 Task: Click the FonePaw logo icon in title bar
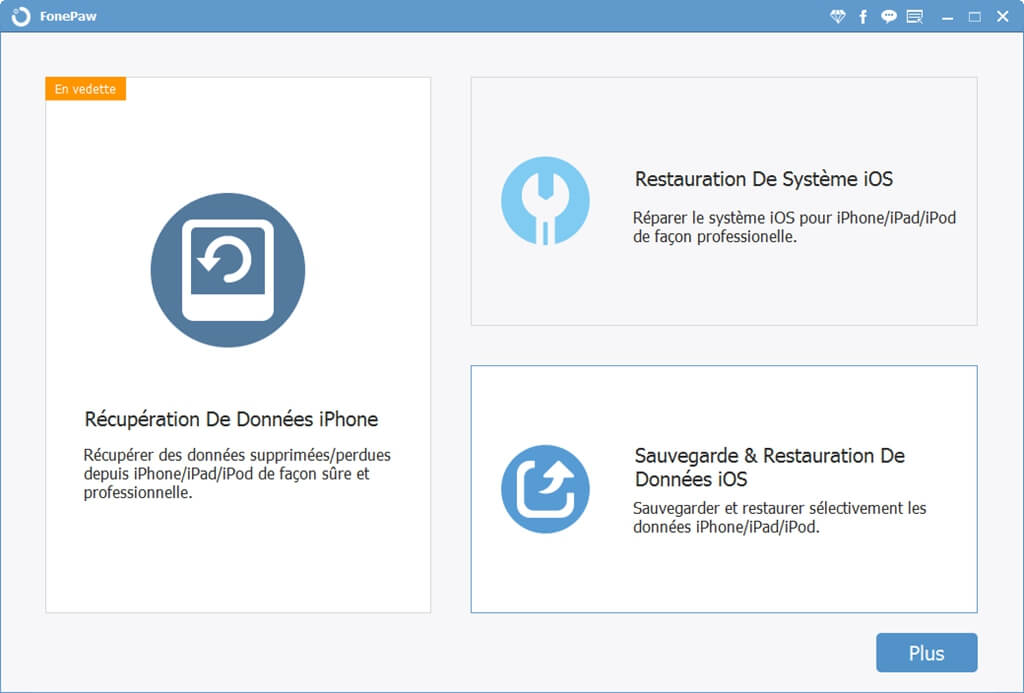click(x=21, y=16)
